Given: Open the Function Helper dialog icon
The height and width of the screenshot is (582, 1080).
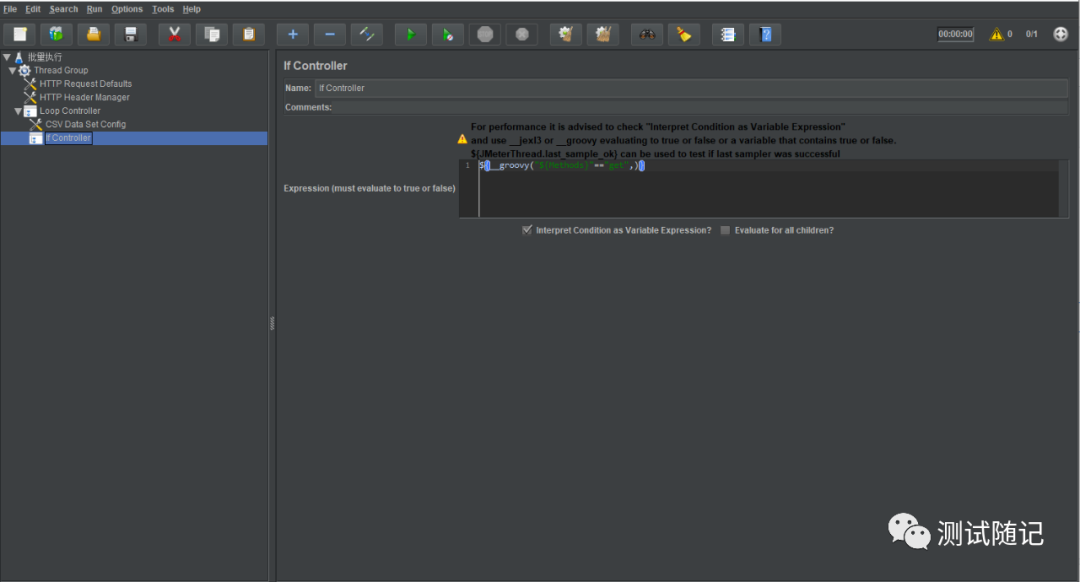Looking at the screenshot, I should (x=727, y=34).
